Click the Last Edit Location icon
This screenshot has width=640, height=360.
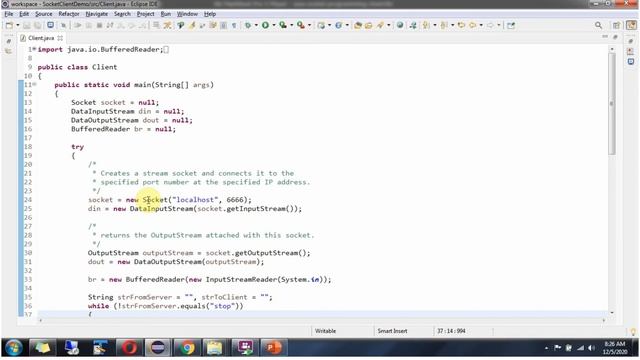[x=461, y=25]
